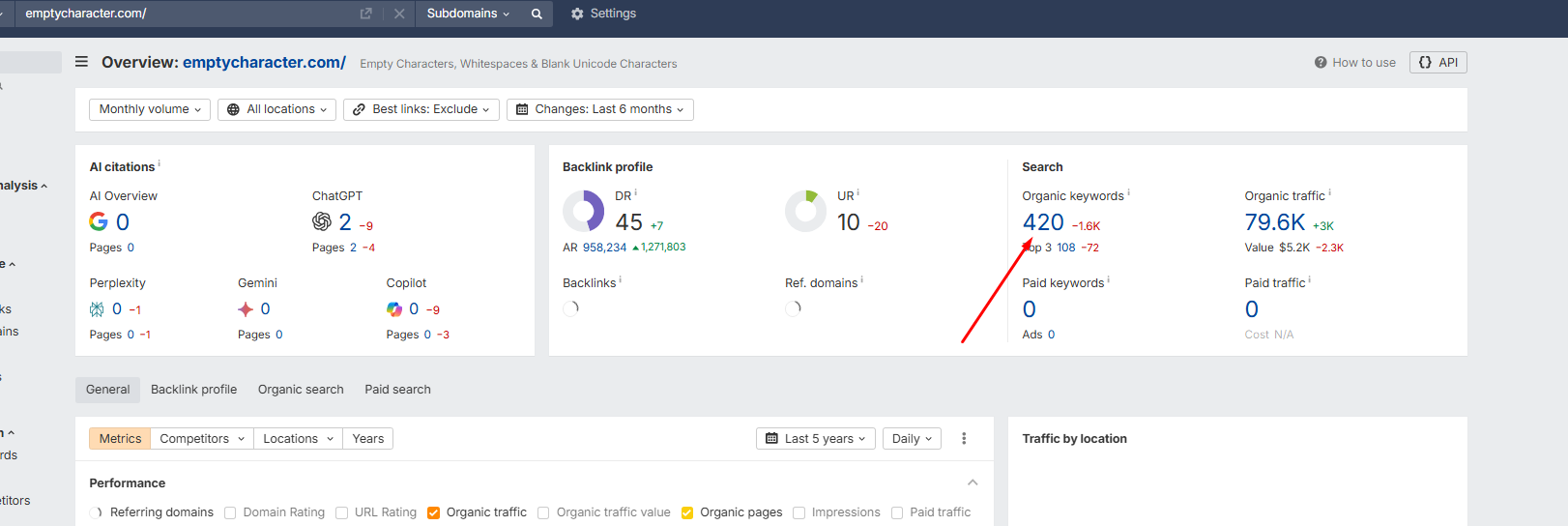
Task: Open the AI Overview 0 count
Action: (x=123, y=222)
